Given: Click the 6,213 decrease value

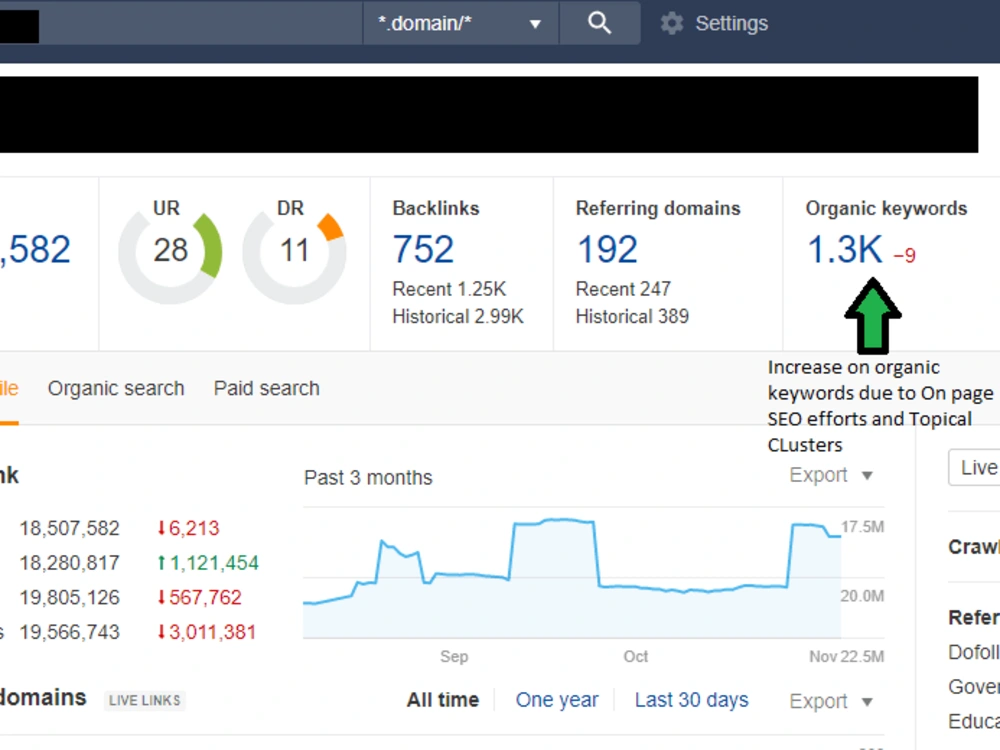Looking at the screenshot, I should point(188,528).
